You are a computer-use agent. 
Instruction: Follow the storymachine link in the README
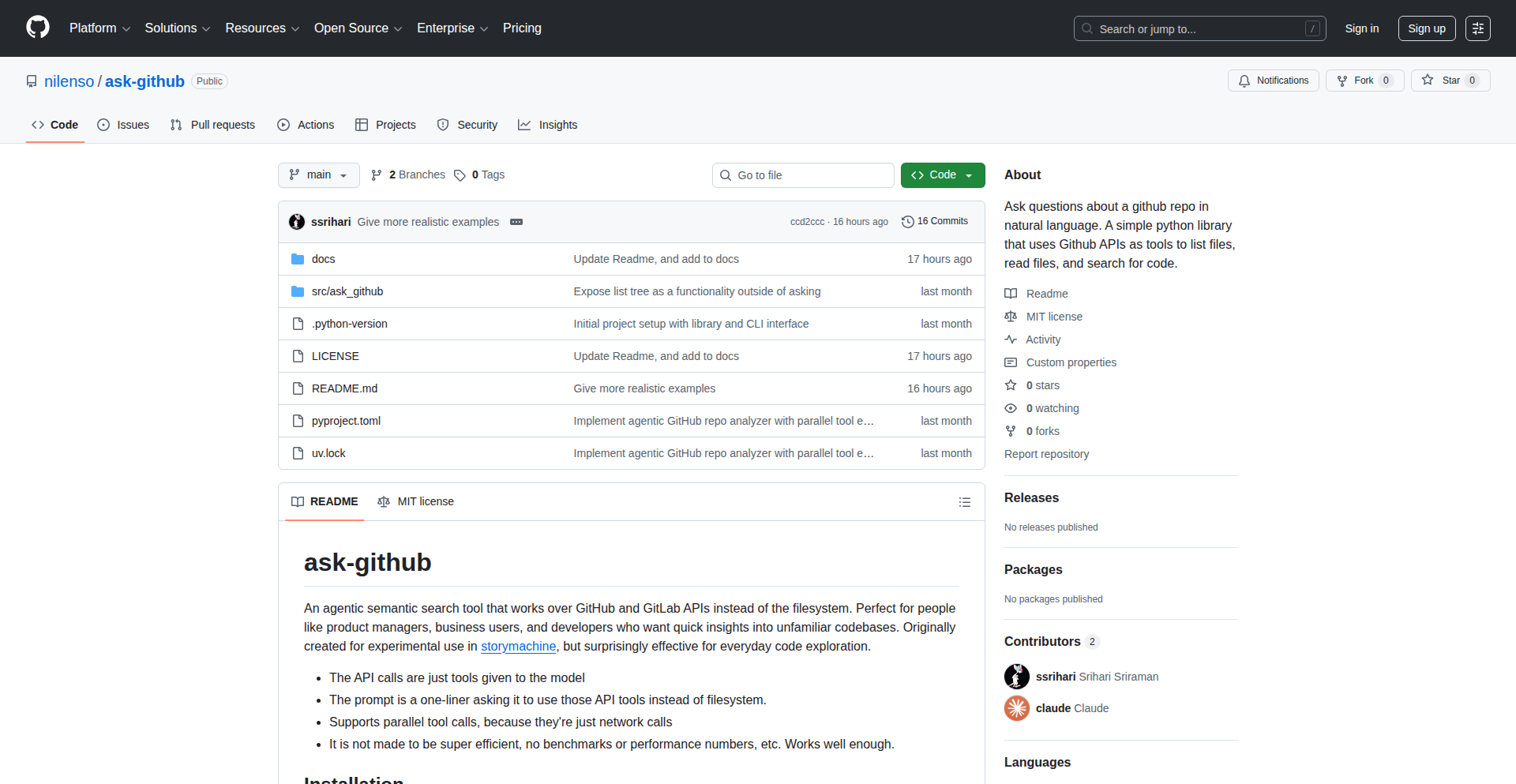click(x=518, y=646)
